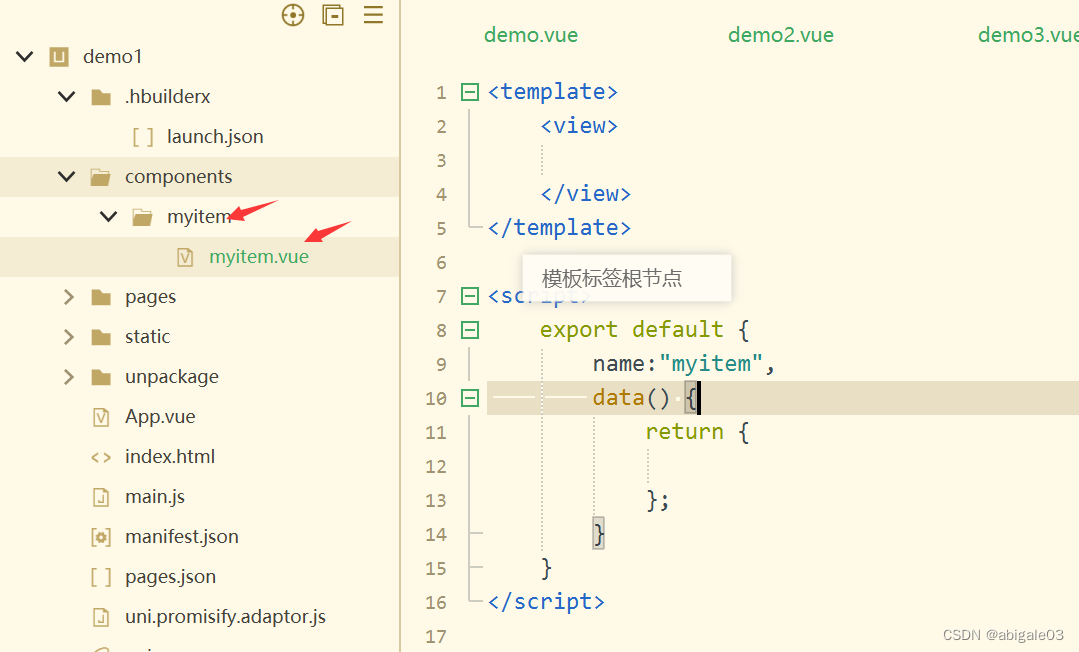The height and width of the screenshot is (652, 1079).
Task: Open uni.promisify.adaptor.js file
Action: 226,617
